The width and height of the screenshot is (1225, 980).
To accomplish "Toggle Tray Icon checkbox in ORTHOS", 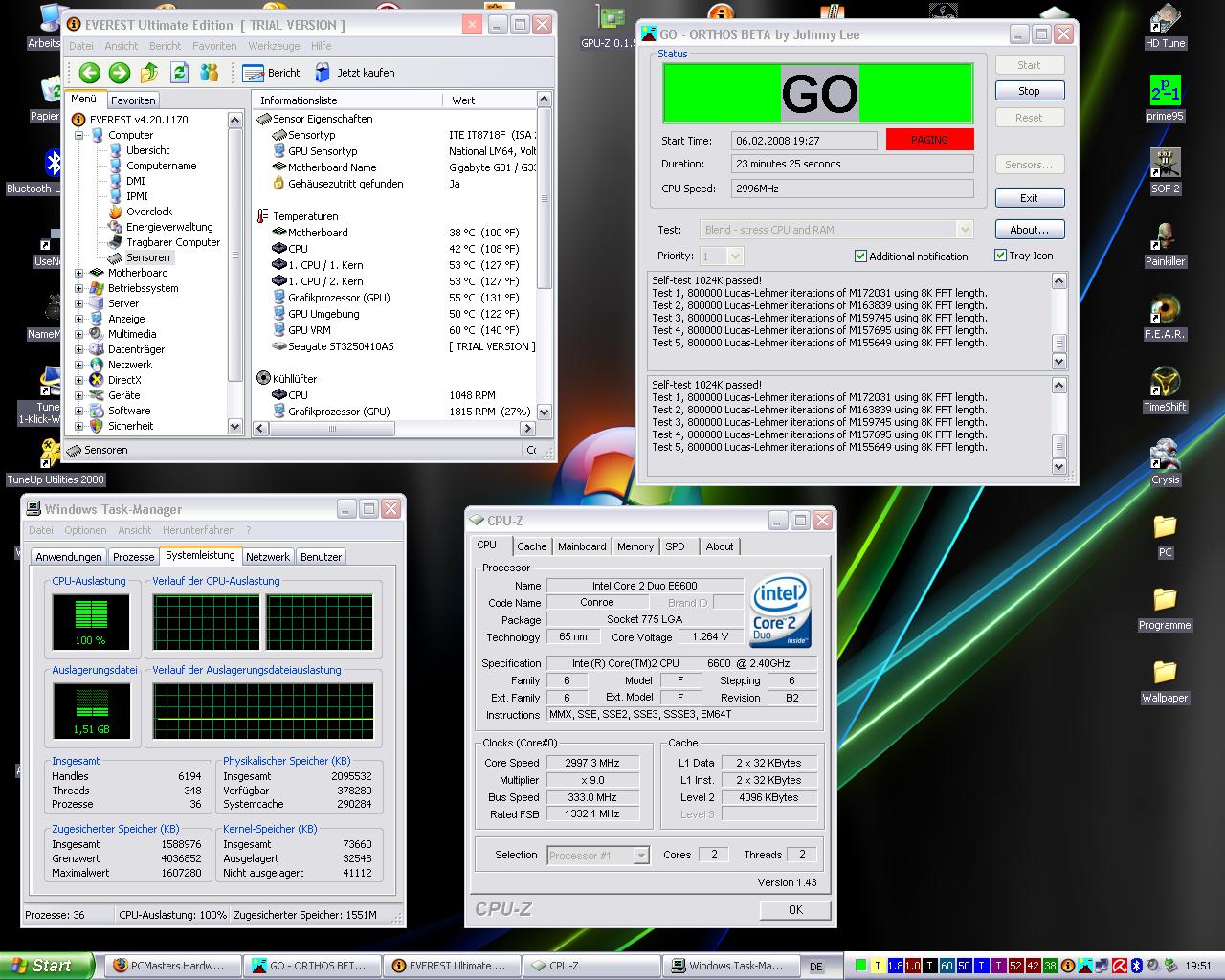I will pyautogui.click(x=1000, y=256).
